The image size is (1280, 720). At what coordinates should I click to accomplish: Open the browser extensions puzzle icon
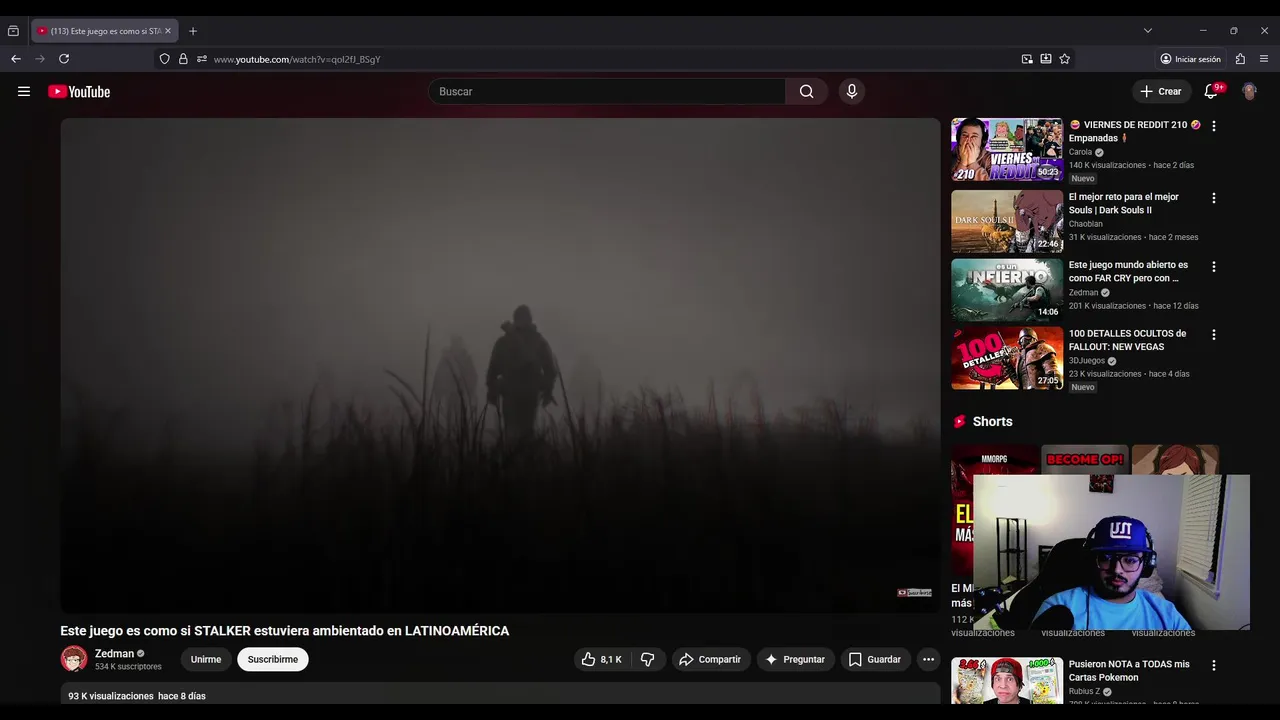(1240, 59)
